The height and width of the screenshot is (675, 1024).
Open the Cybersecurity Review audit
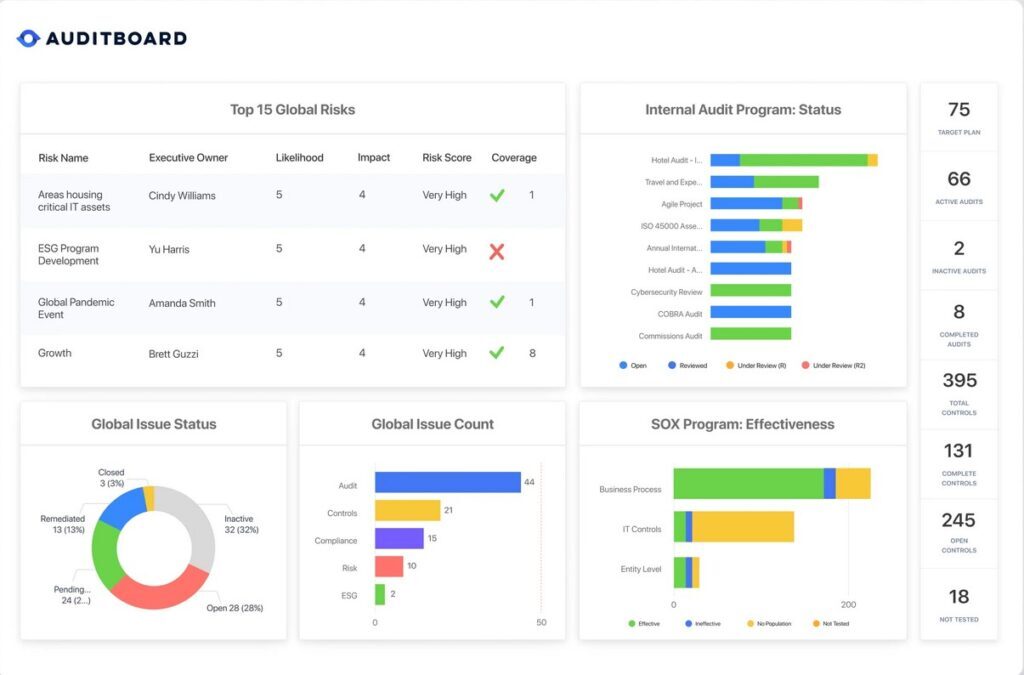tap(753, 291)
